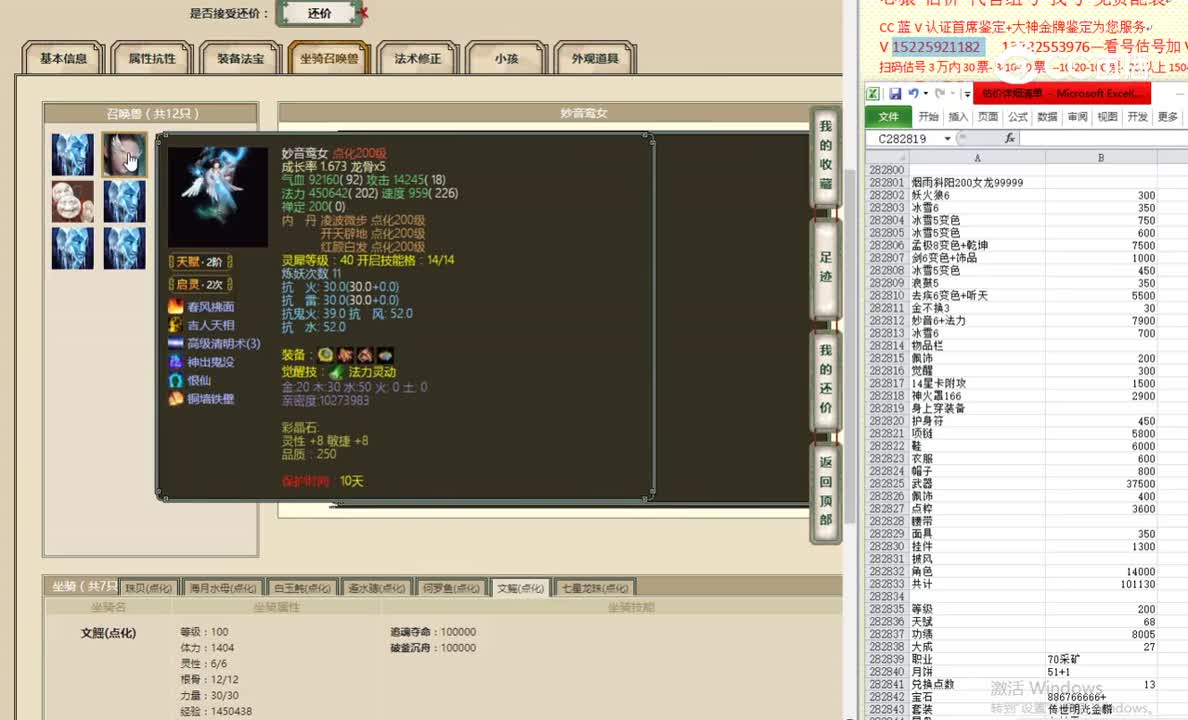Click the last equipment icon after 装备
This screenshot has width=1188, height=720.
pyautogui.click(x=386, y=355)
